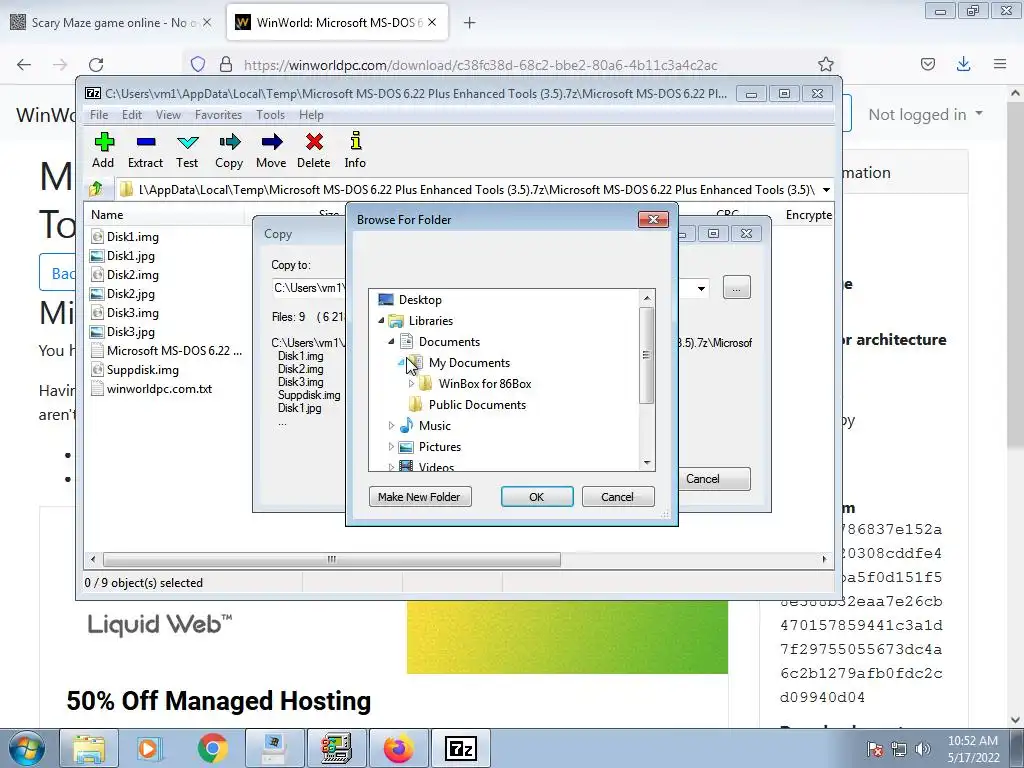
Task: Select winworldpc.com.txt in the file list
Action: point(159,389)
